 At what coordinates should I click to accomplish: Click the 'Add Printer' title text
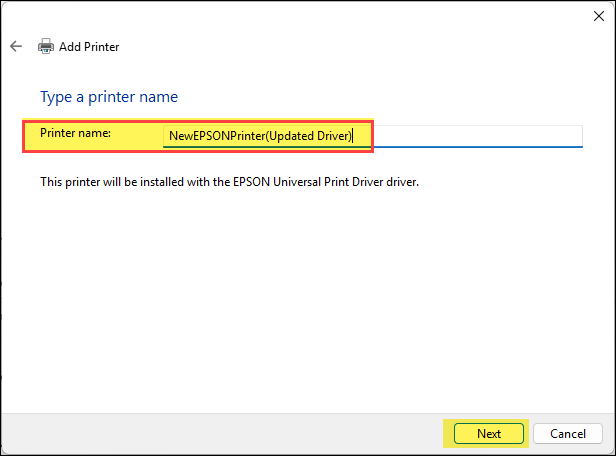[x=89, y=47]
